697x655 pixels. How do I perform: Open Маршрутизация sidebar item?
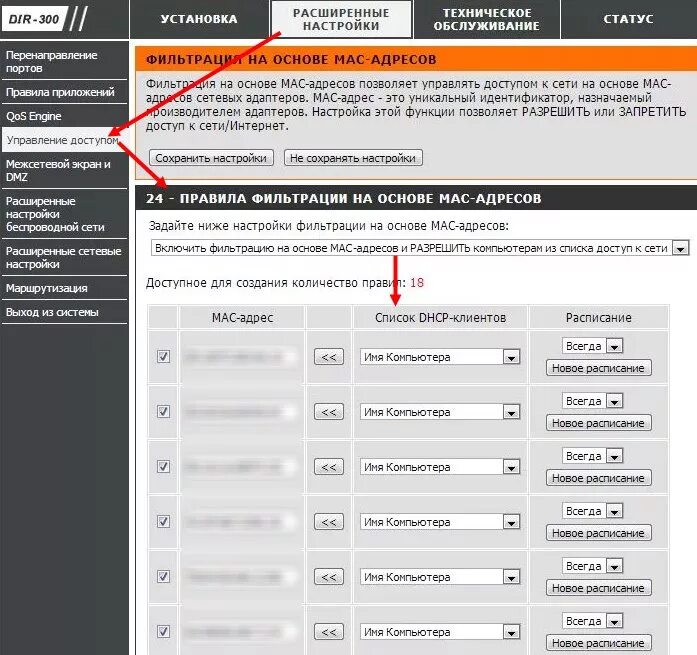pos(64,288)
